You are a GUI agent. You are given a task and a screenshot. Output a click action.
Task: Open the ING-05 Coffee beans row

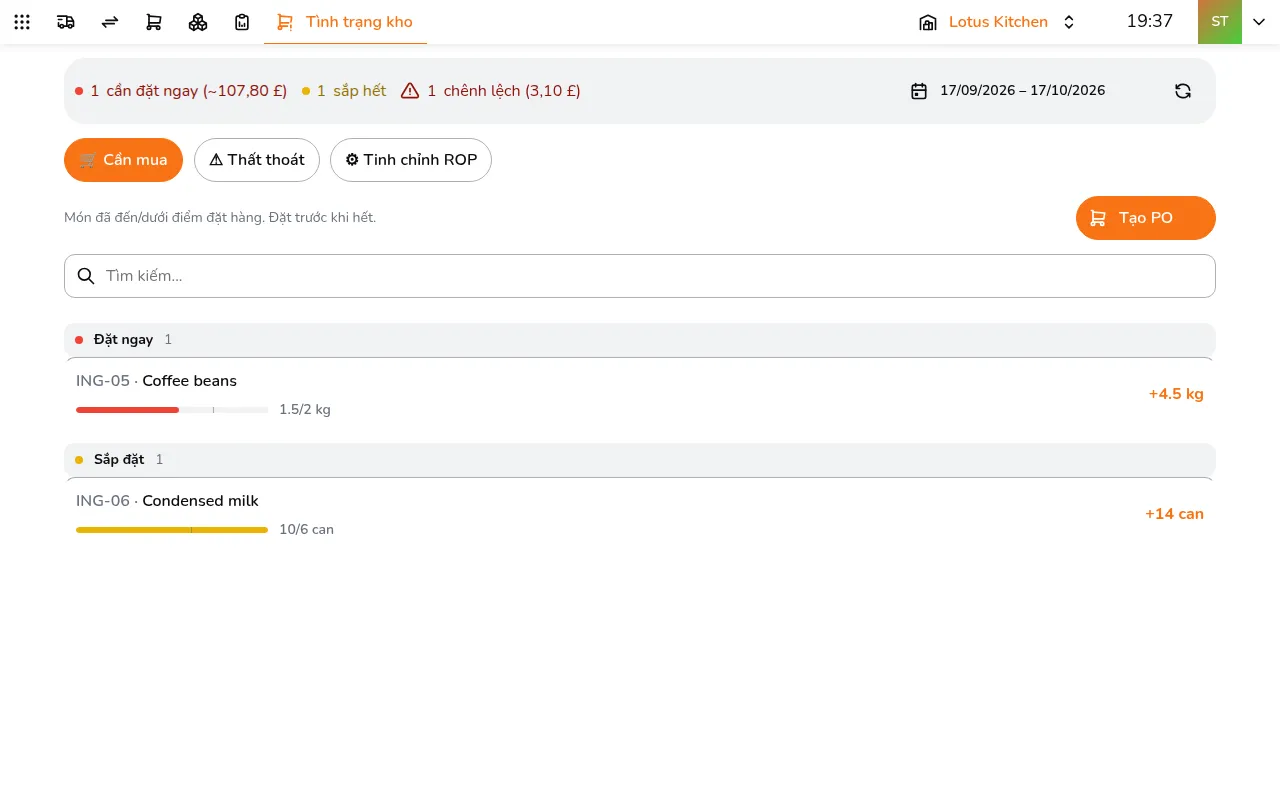640,394
